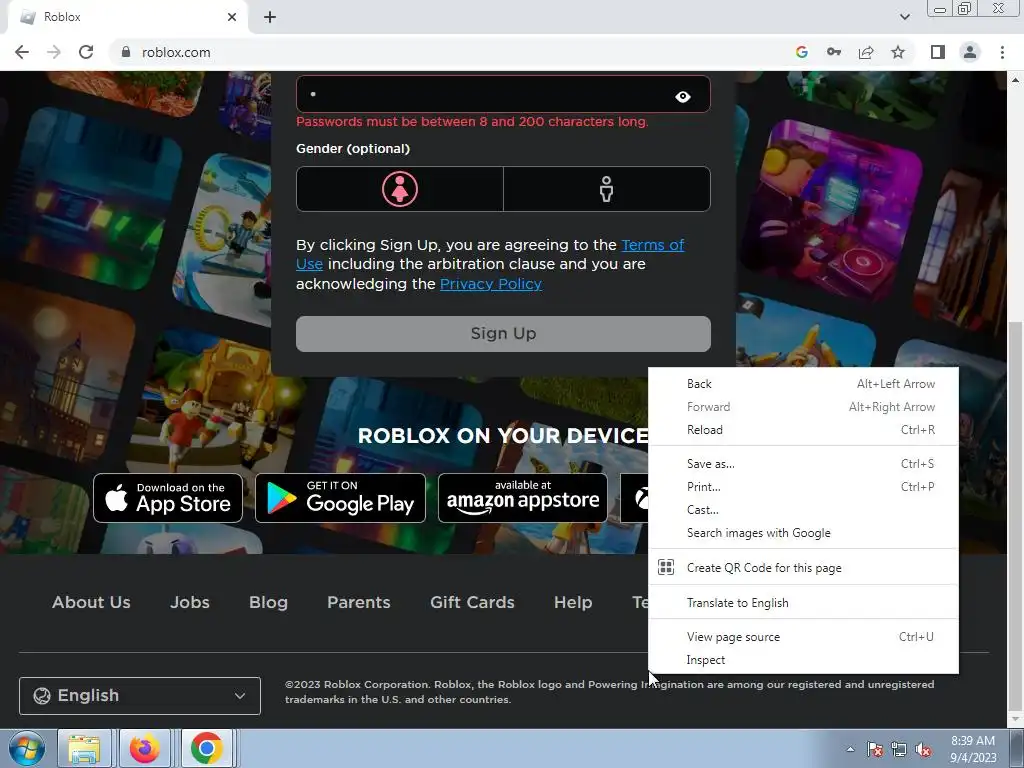Open the Blog footer link
This screenshot has height=768, width=1024.
268,602
